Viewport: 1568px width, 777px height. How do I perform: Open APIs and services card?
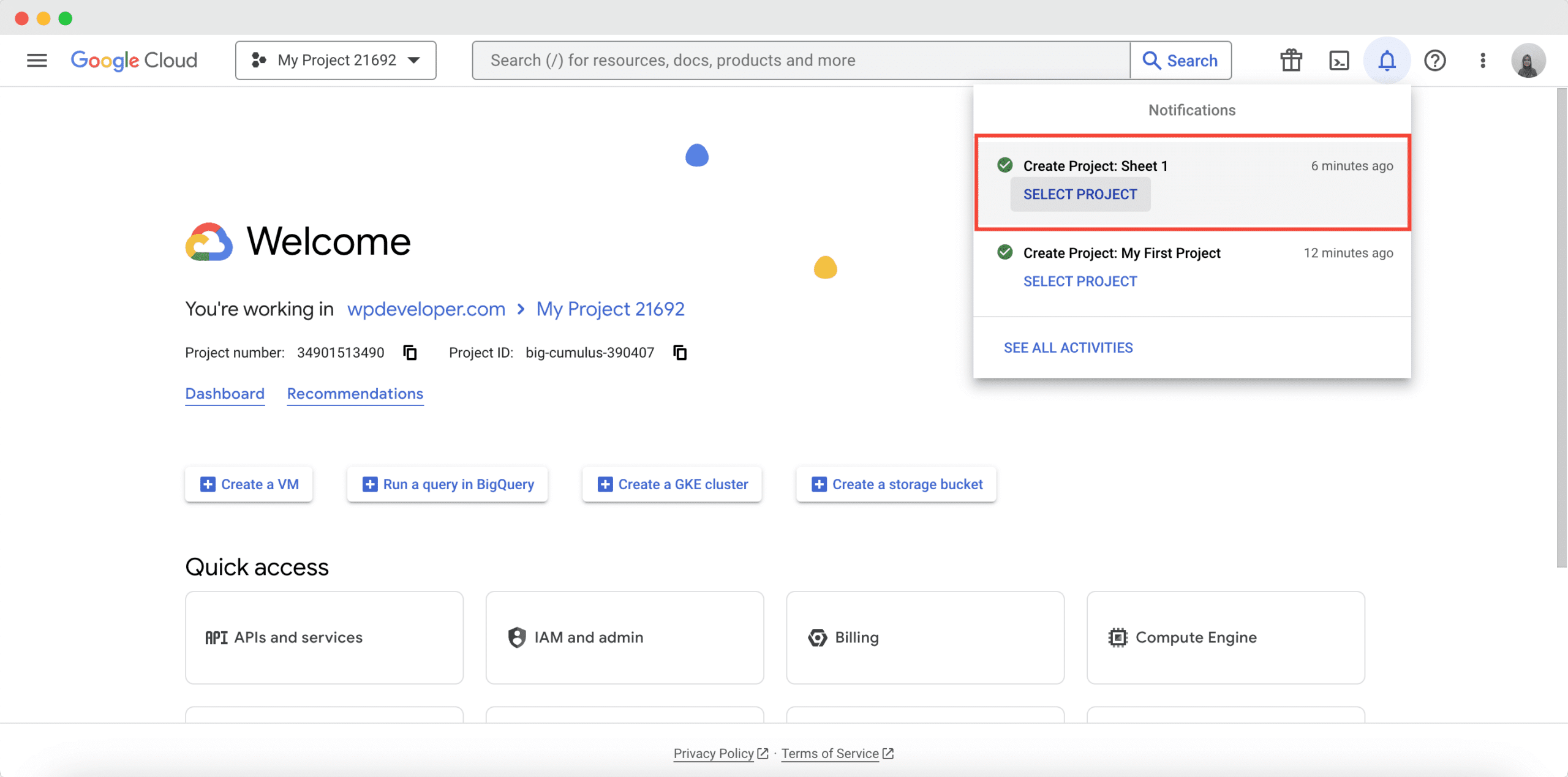click(323, 637)
